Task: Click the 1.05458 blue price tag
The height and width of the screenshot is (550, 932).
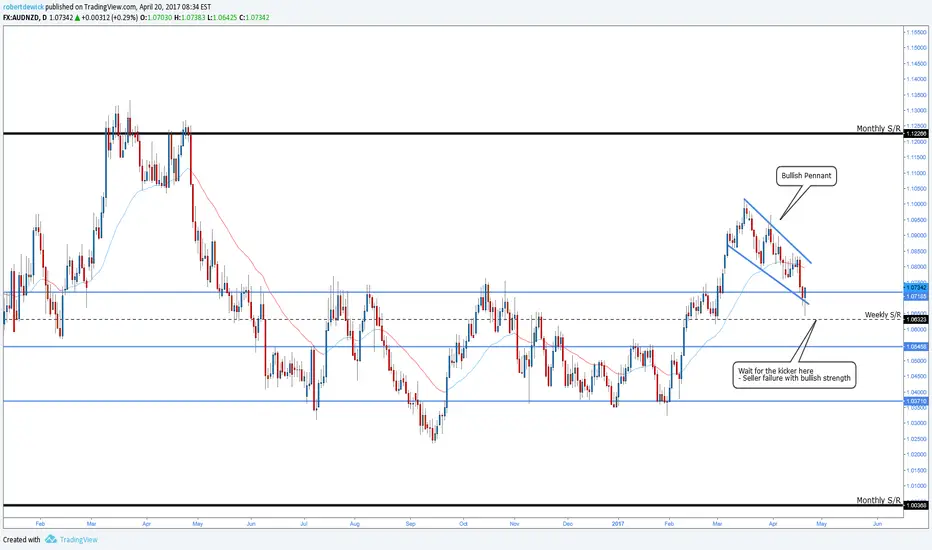Action: (x=916, y=346)
